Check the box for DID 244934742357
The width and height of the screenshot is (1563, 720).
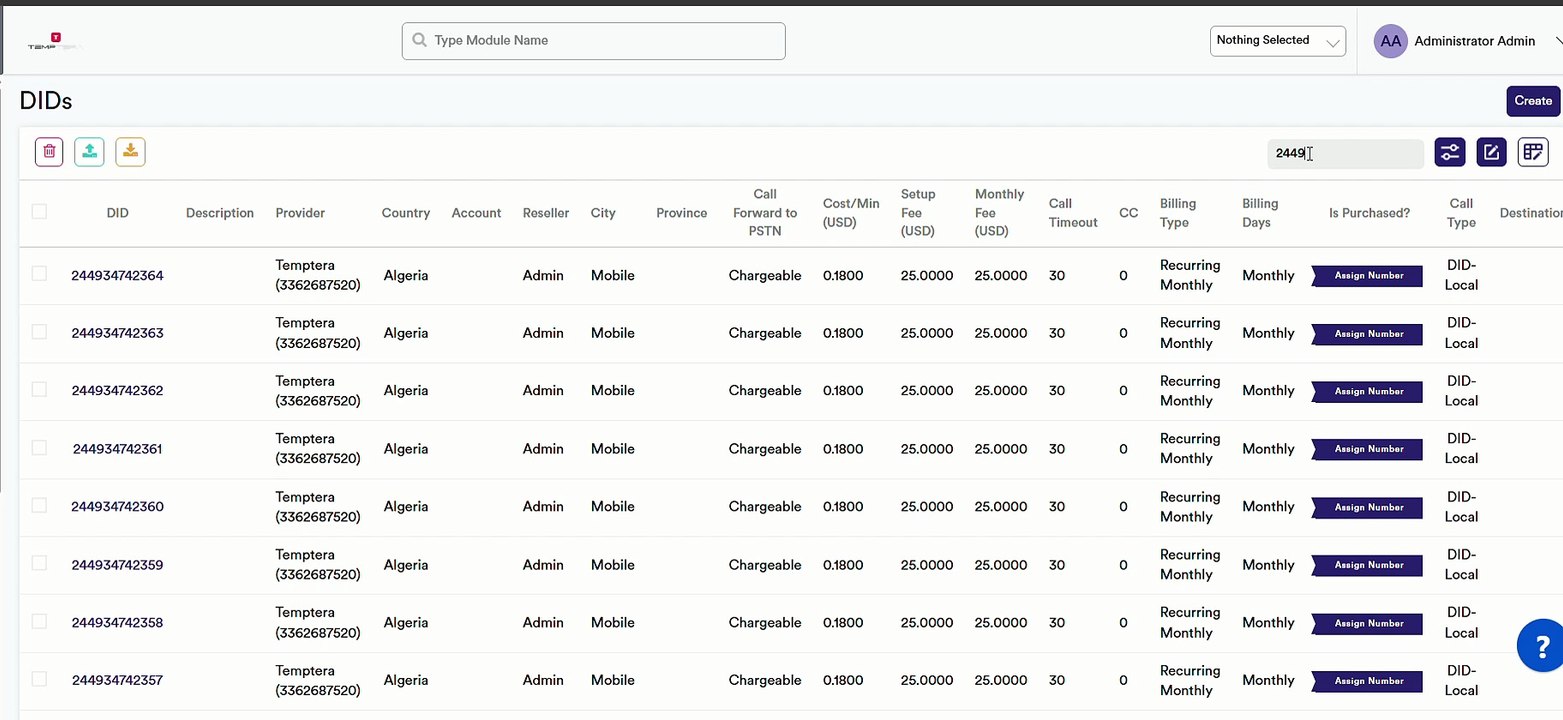point(39,679)
